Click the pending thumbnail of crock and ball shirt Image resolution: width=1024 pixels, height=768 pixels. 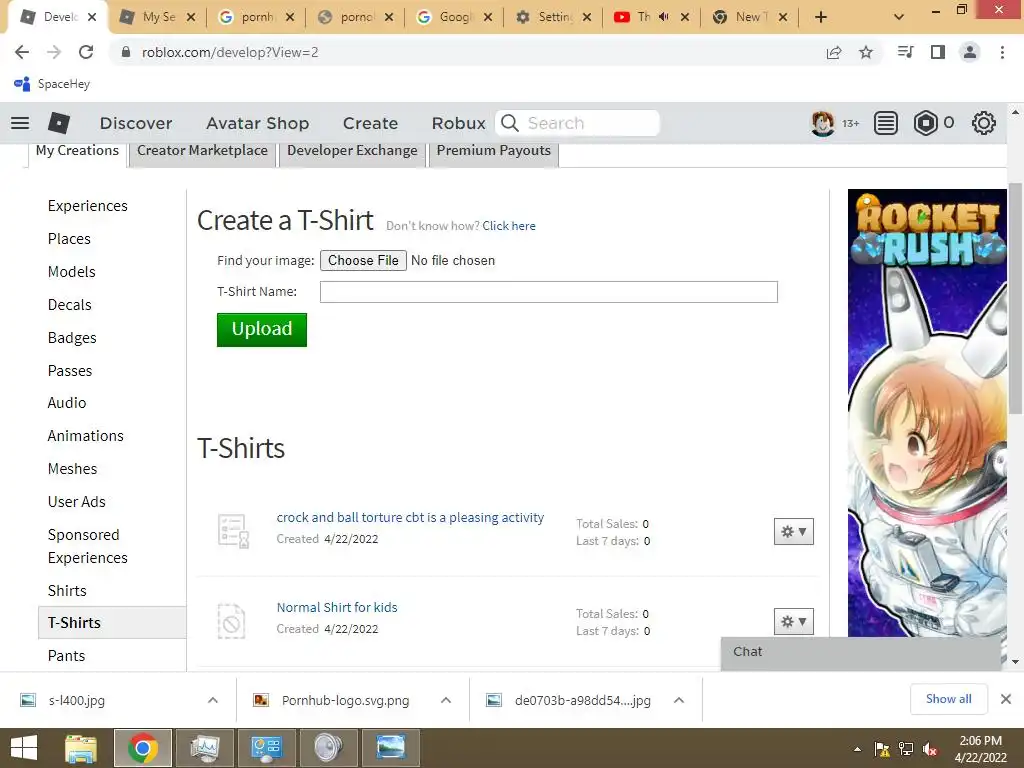pos(233,530)
